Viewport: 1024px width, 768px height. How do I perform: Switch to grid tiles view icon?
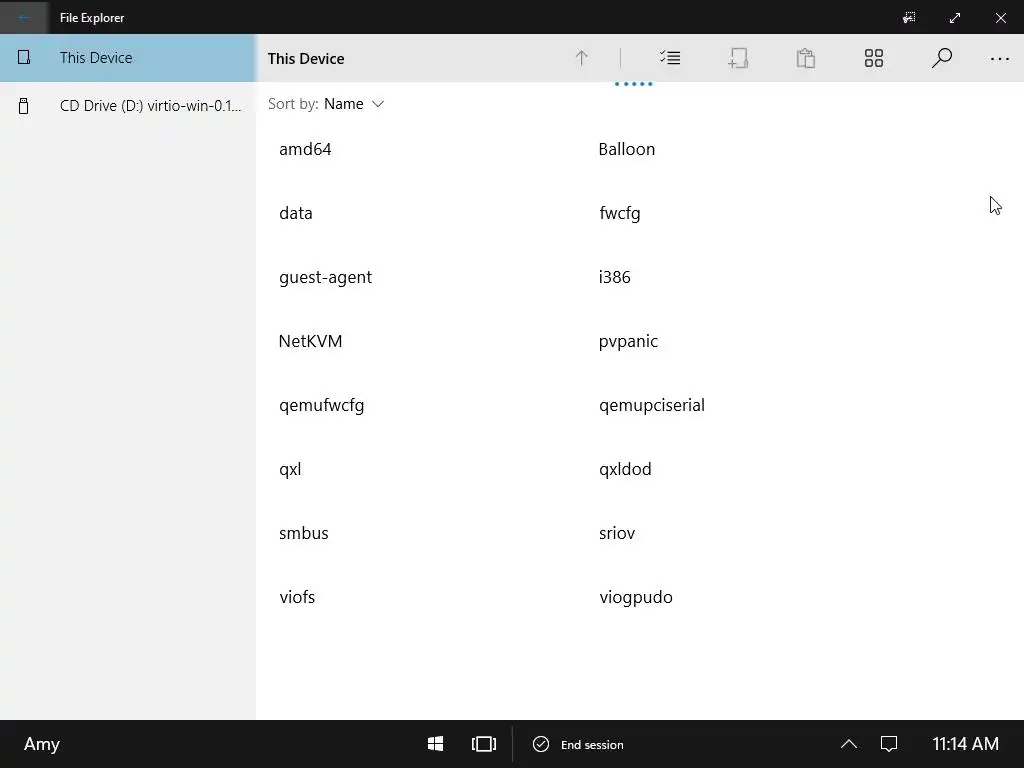874,58
